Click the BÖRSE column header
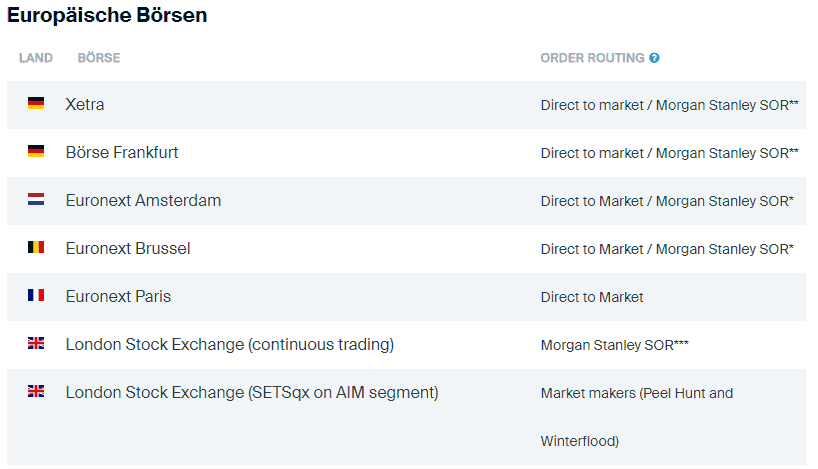 tap(99, 58)
